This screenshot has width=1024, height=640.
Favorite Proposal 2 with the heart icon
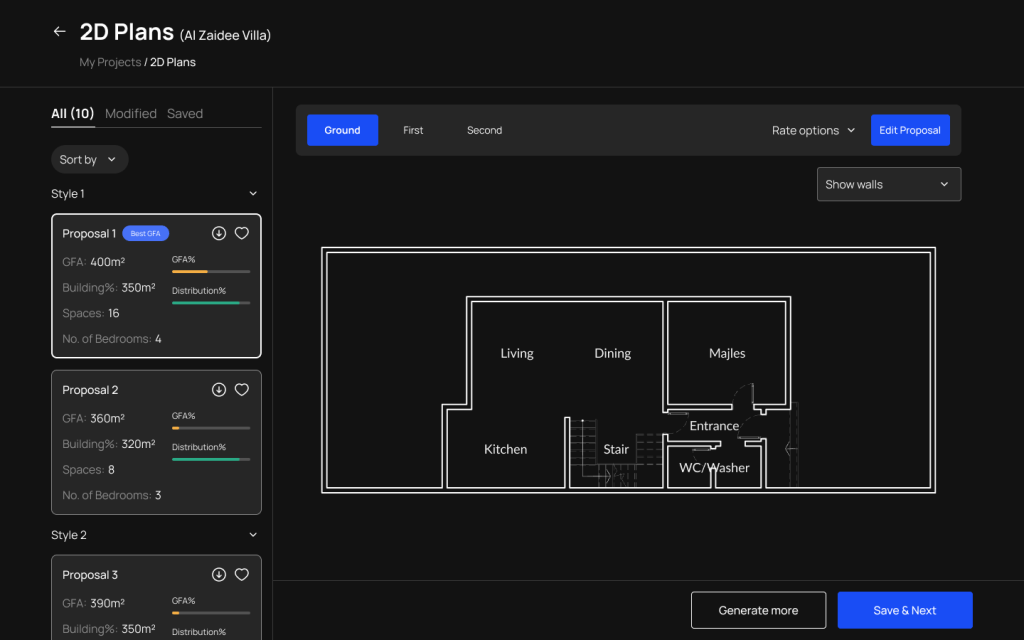pos(241,390)
